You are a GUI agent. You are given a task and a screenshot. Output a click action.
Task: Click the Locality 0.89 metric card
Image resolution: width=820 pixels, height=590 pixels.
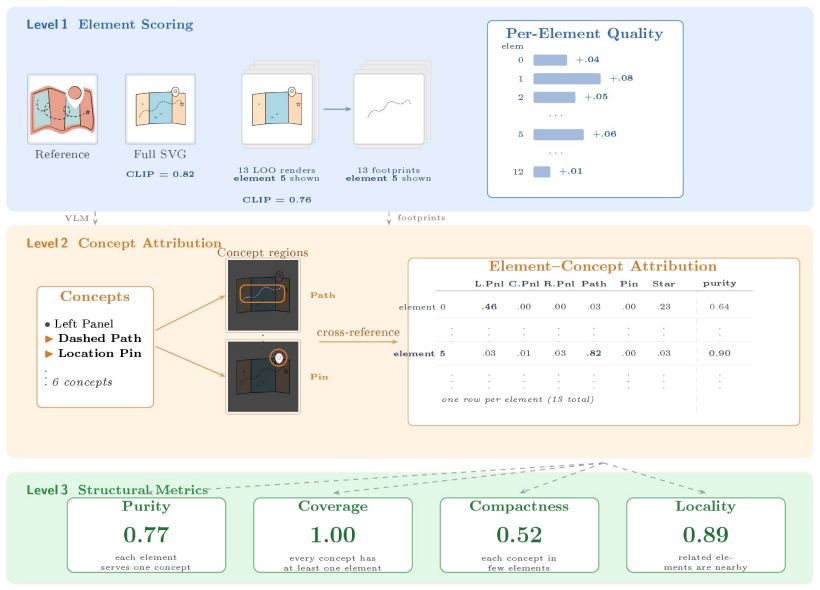point(706,535)
